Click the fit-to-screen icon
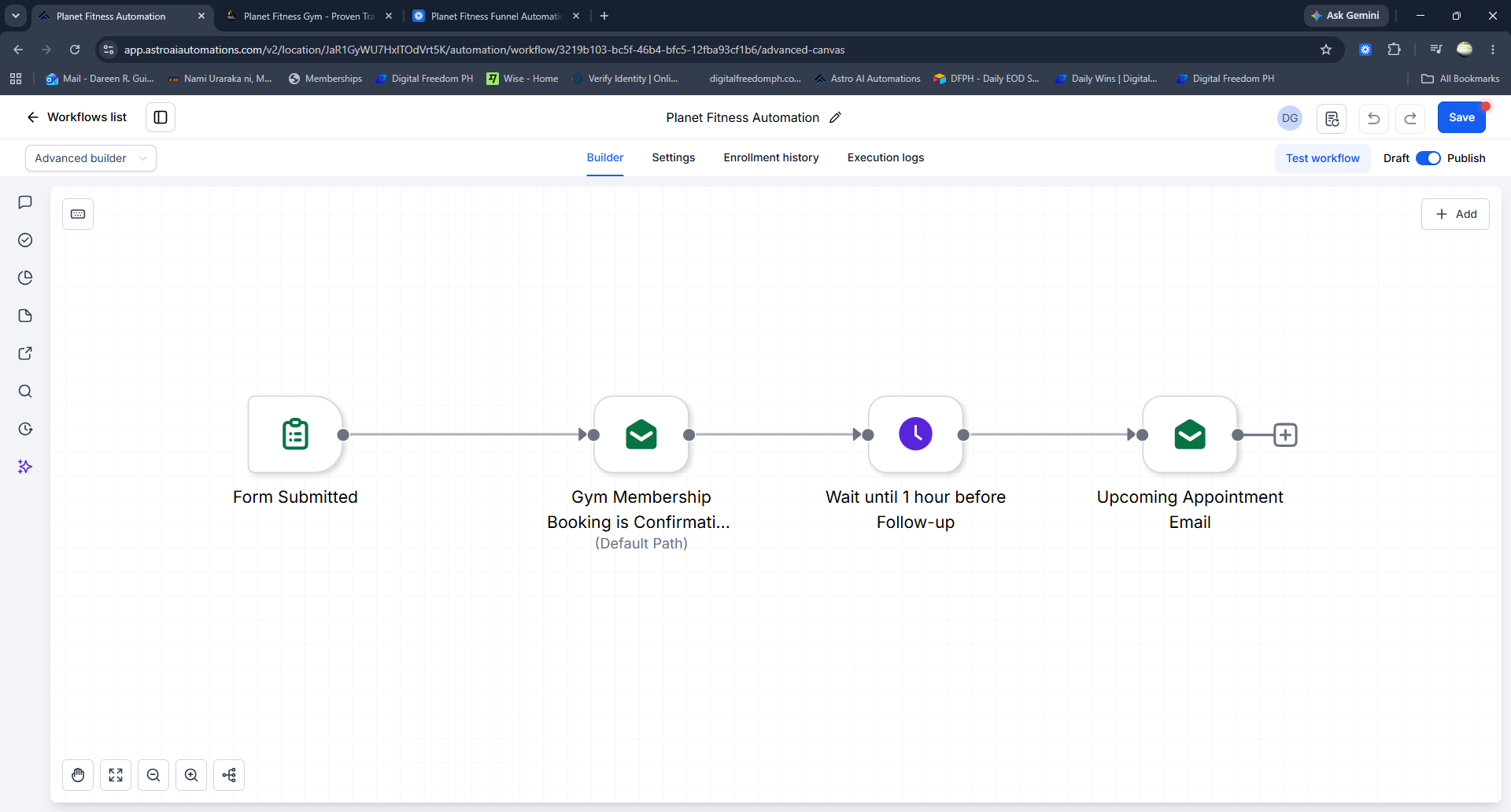 click(x=116, y=775)
